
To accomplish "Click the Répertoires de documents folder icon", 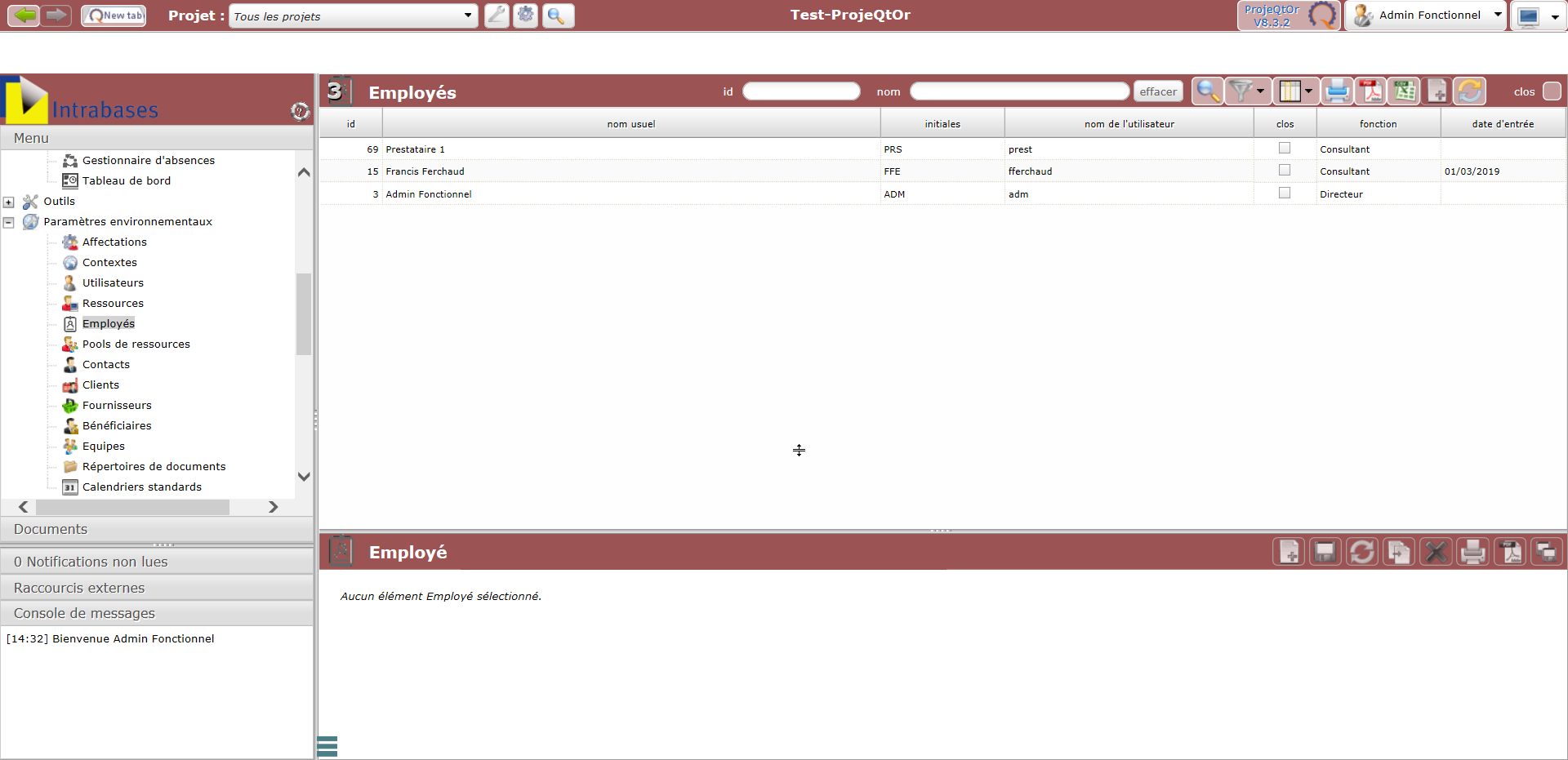I will tap(70, 467).
